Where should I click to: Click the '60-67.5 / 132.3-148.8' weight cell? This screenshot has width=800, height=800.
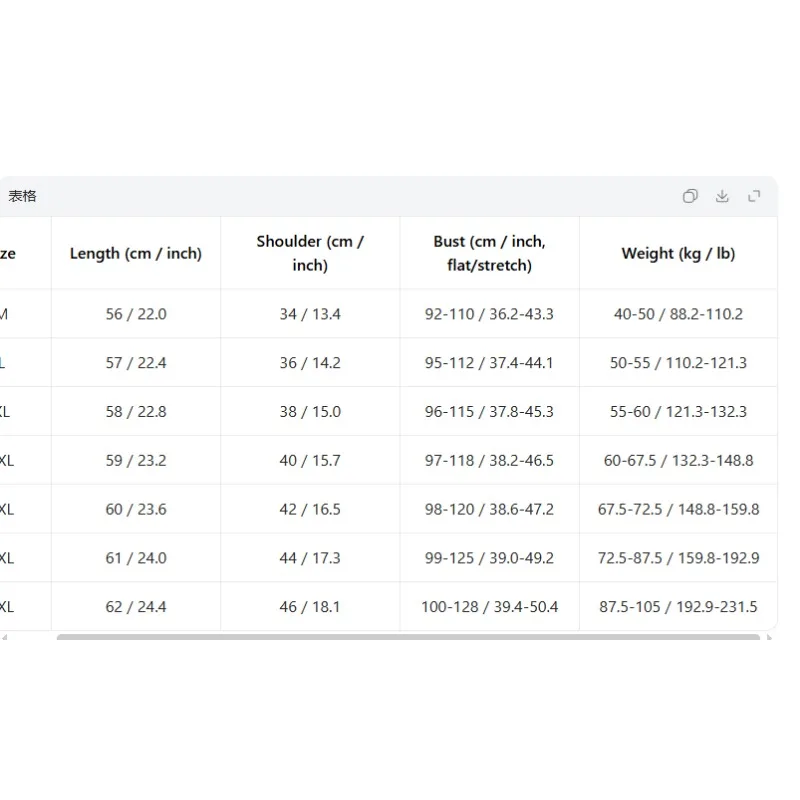(x=679, y=461)
